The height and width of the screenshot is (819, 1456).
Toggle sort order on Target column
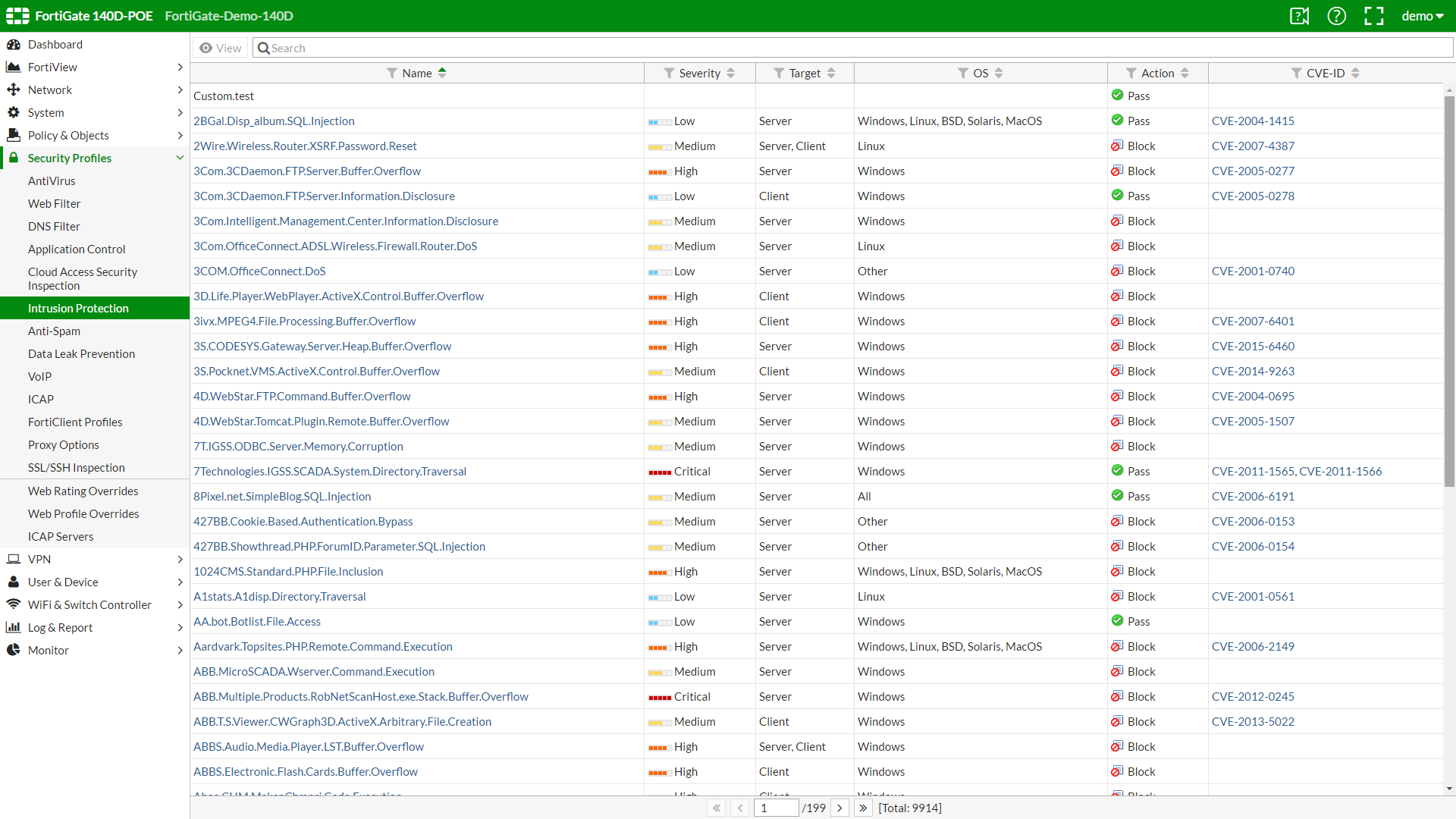[831, 73]
